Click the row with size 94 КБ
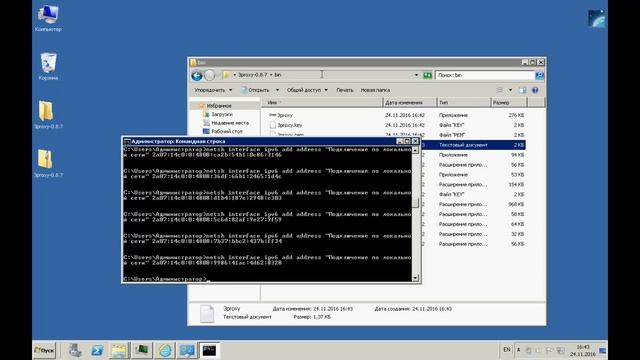This screenshot has height=360, width=640. [x=473, y=155]
